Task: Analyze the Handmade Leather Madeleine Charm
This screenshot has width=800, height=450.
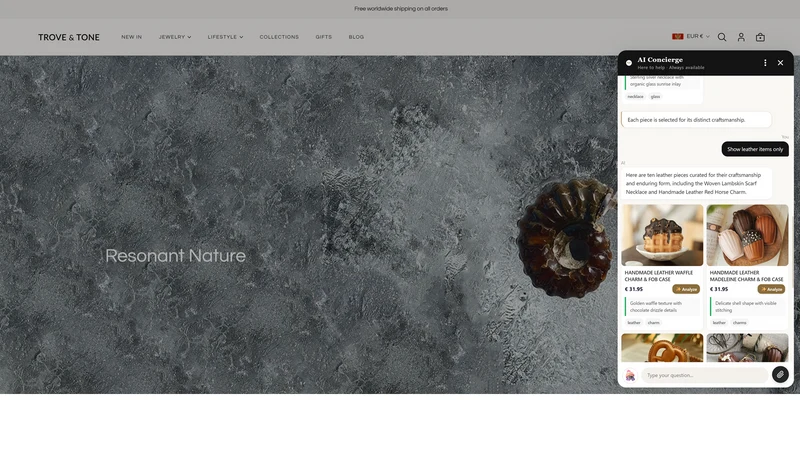Action: (771, 289)
